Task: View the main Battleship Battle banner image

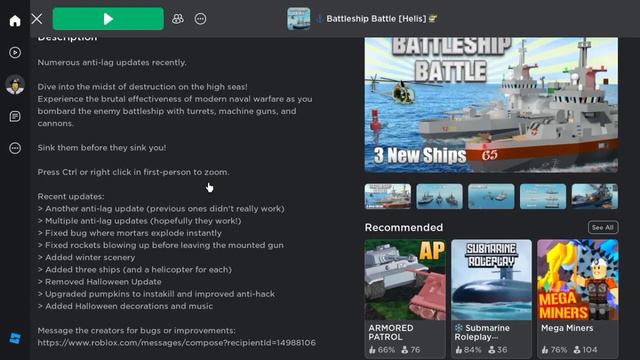Action: pos(491,105)
